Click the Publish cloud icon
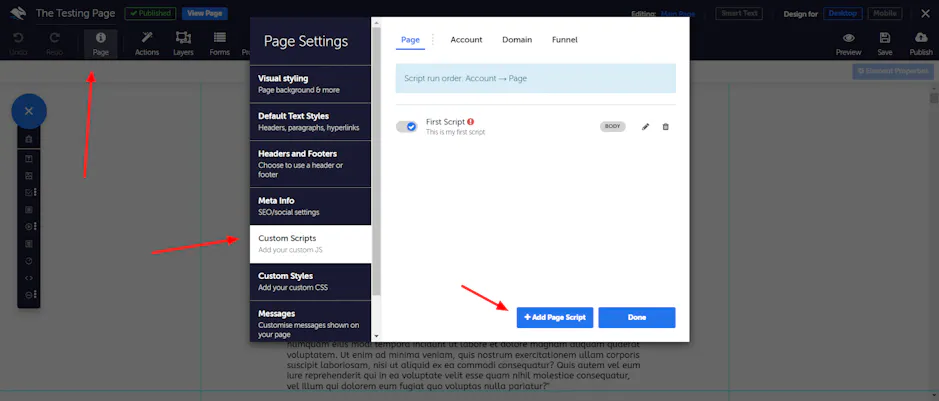Viewport: 939px width, 401px height. (921, 38)
